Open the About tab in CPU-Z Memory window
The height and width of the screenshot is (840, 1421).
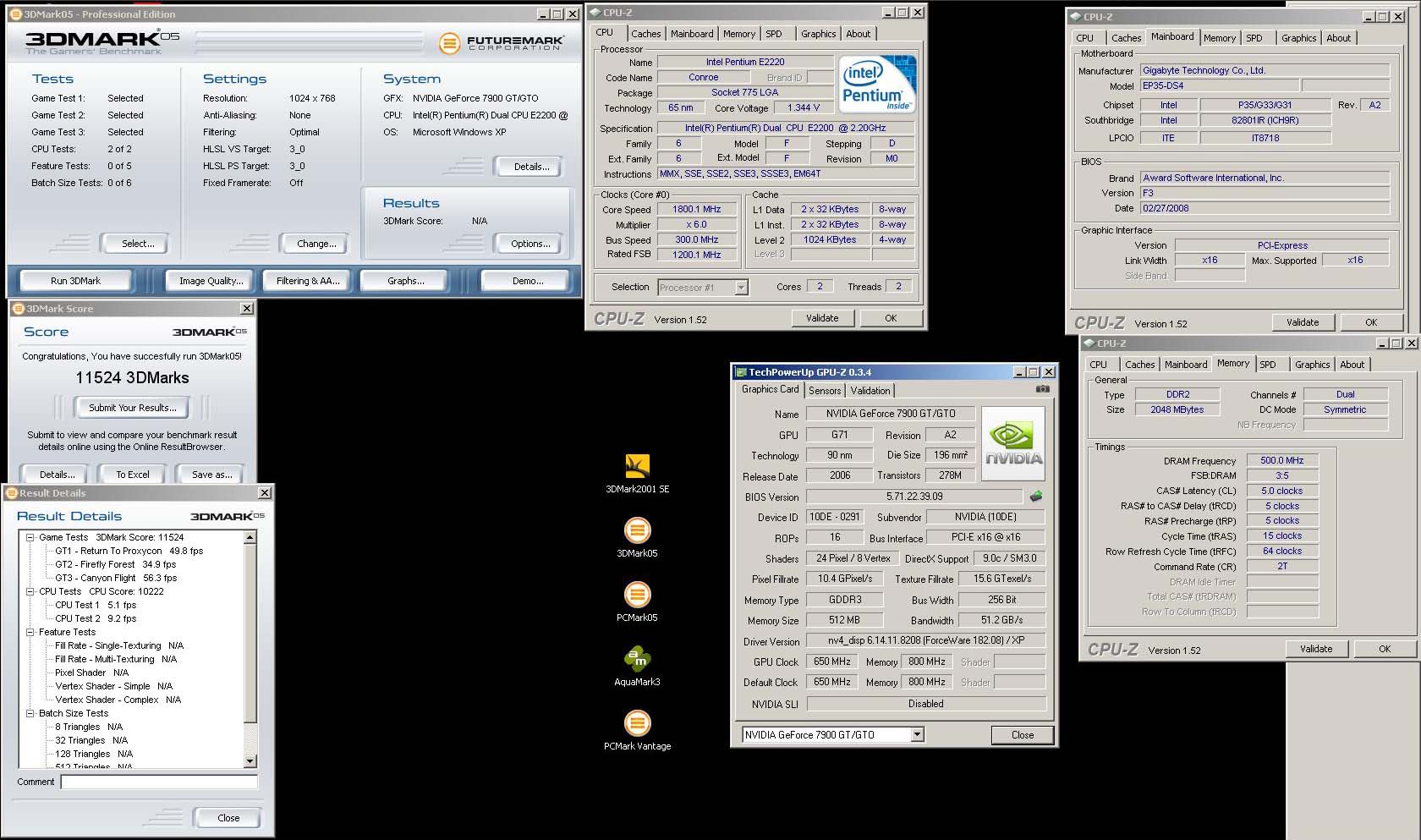(x=1352, y=365)
